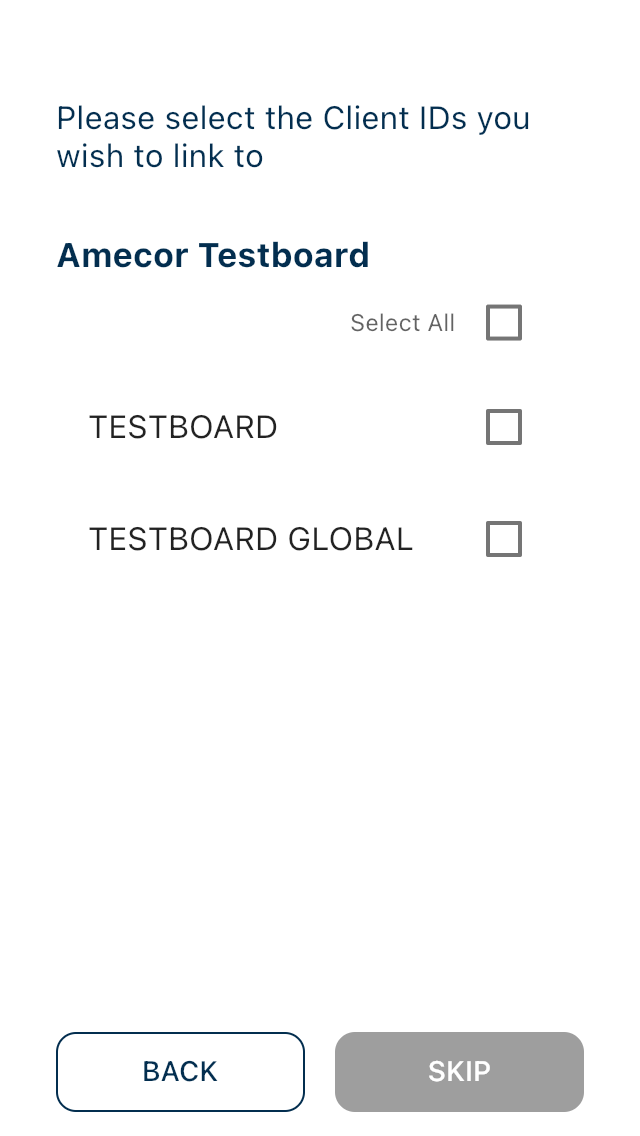Link to the TESTBOARD client ID
Viewport: 640px width, 1136px height.
point(504,427)
